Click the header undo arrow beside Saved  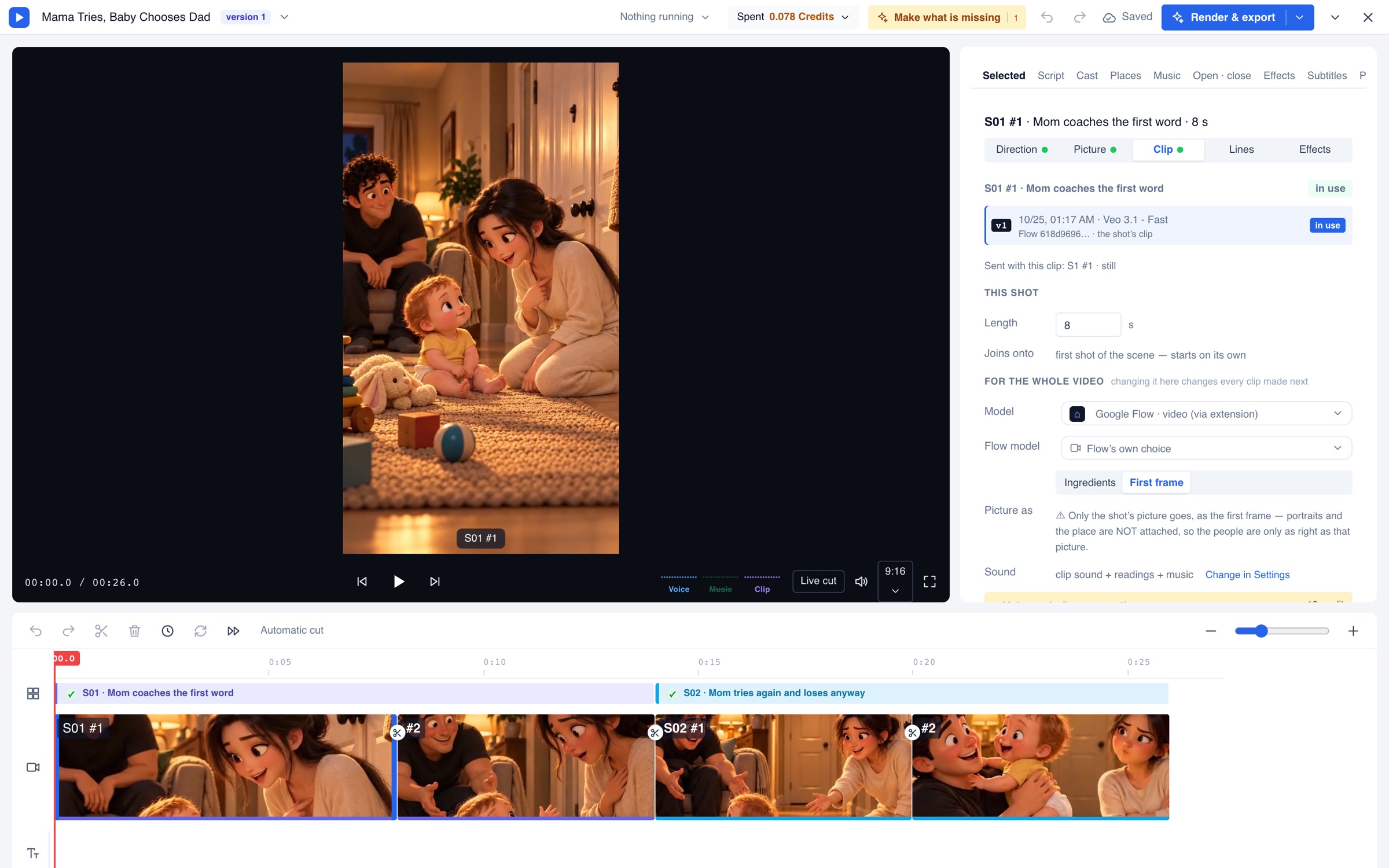coord(1046,17)
